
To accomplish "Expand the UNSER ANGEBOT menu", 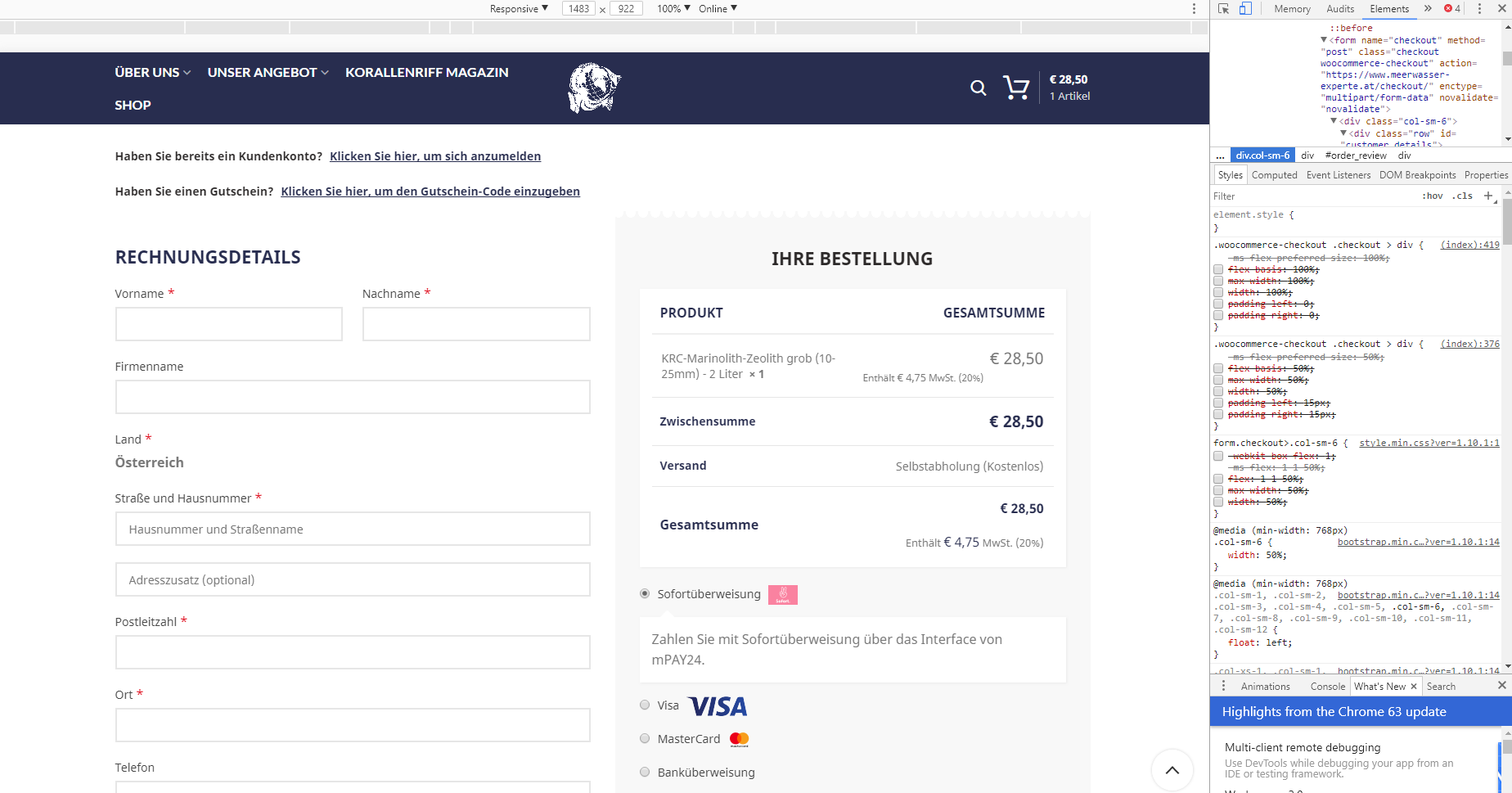I will coord(268,72).
